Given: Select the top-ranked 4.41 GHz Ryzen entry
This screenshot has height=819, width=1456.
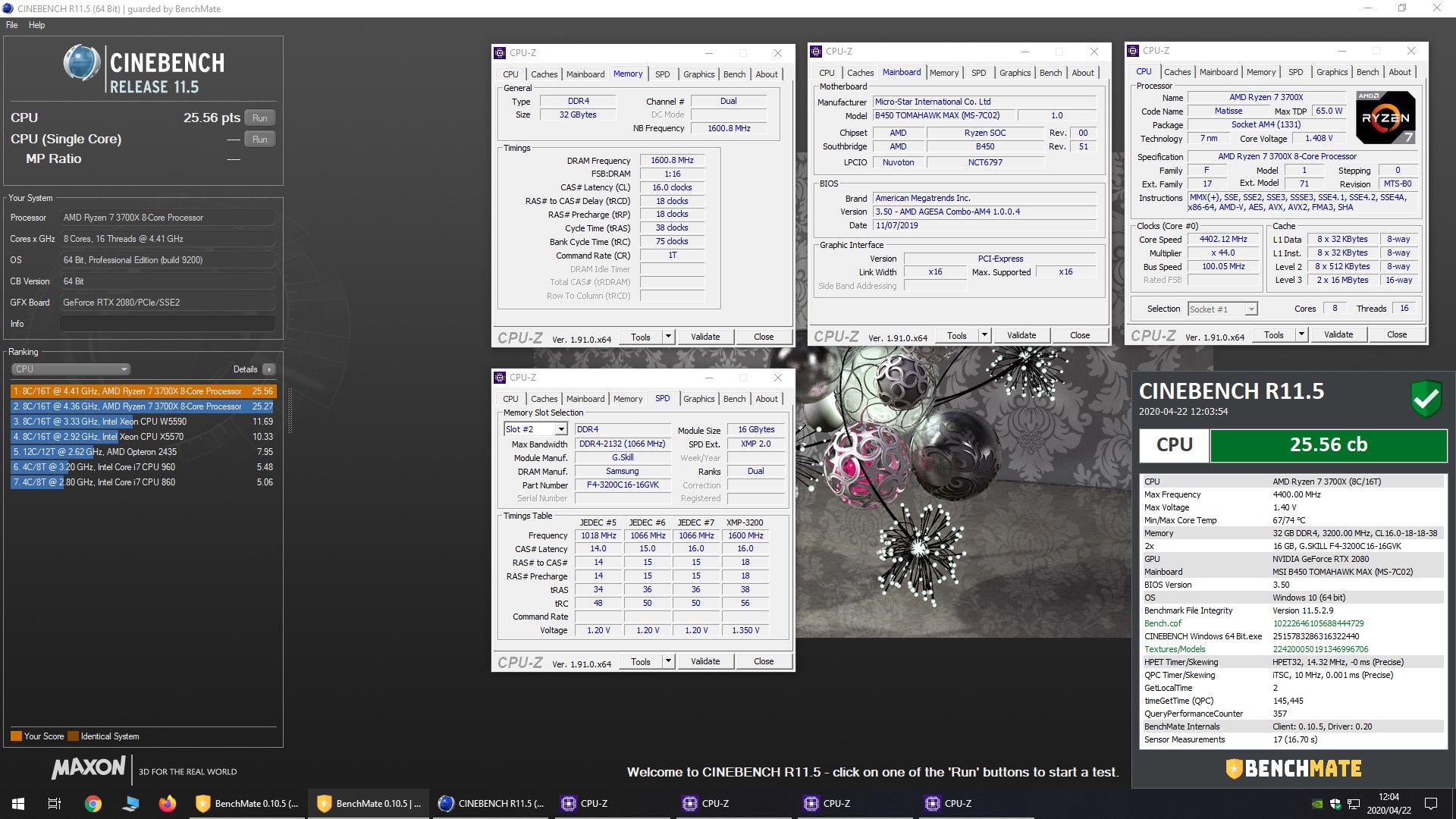Looking at the screenshot, I should pyautogui.click(x=143, y=391).
